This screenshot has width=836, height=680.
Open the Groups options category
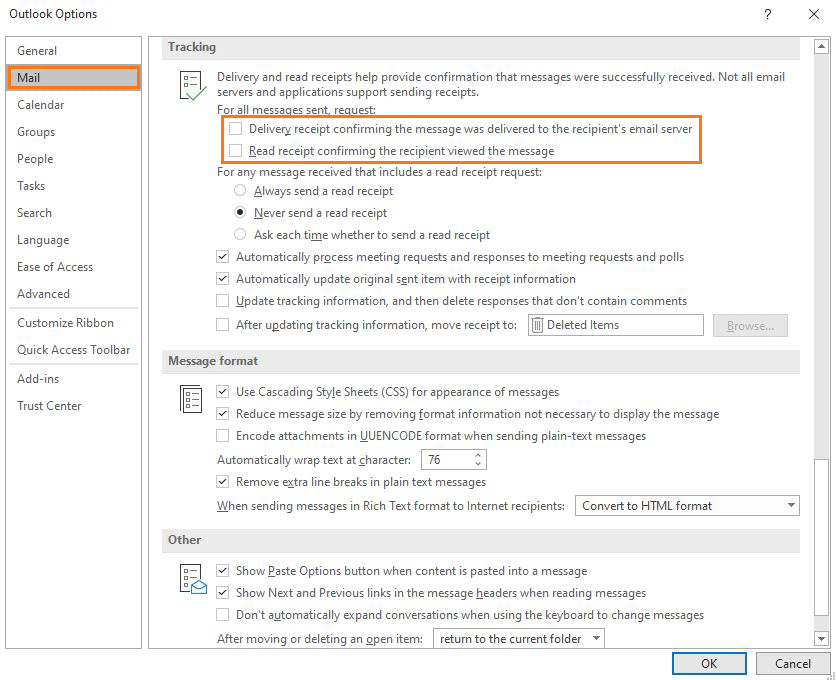point(74,132)
